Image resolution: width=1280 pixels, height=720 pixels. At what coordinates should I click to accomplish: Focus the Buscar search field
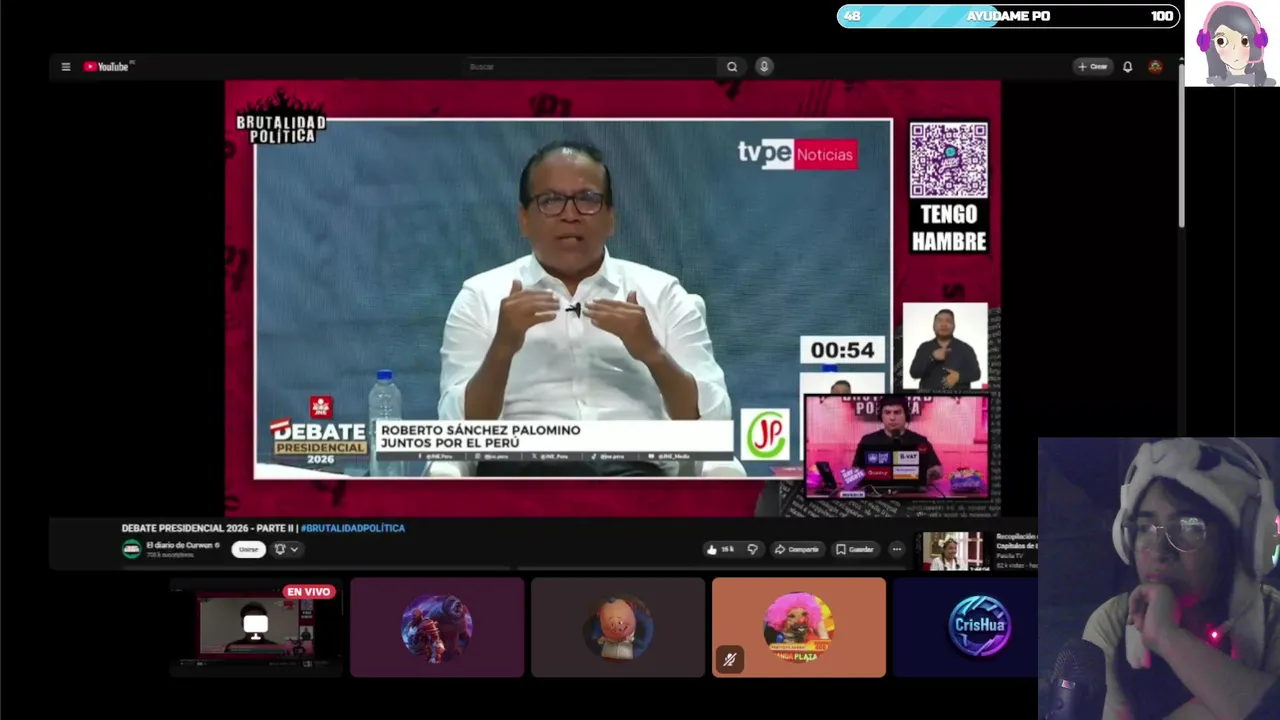(x=590, y=67)
